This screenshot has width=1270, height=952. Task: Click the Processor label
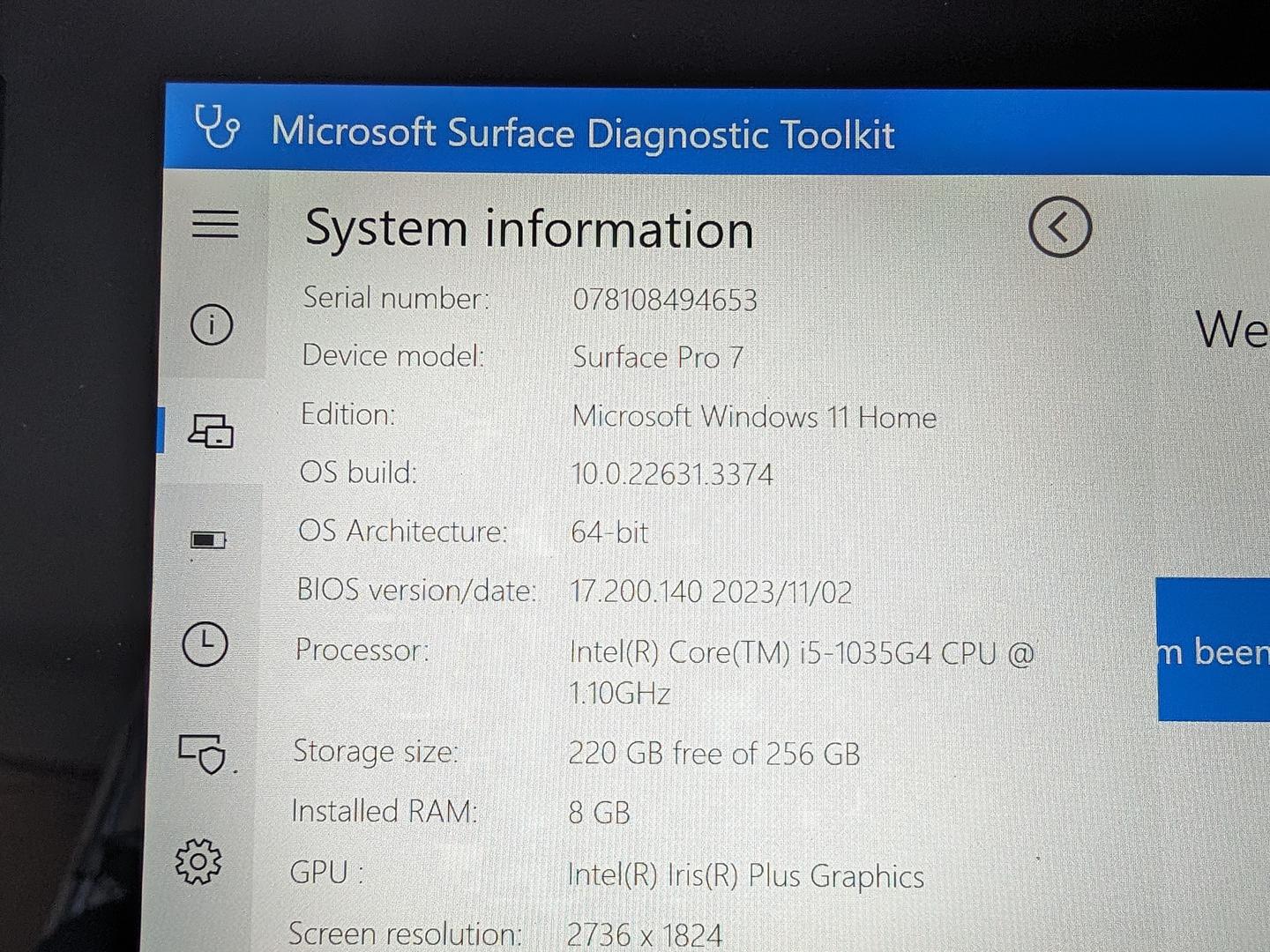click(x=362, y=650)
